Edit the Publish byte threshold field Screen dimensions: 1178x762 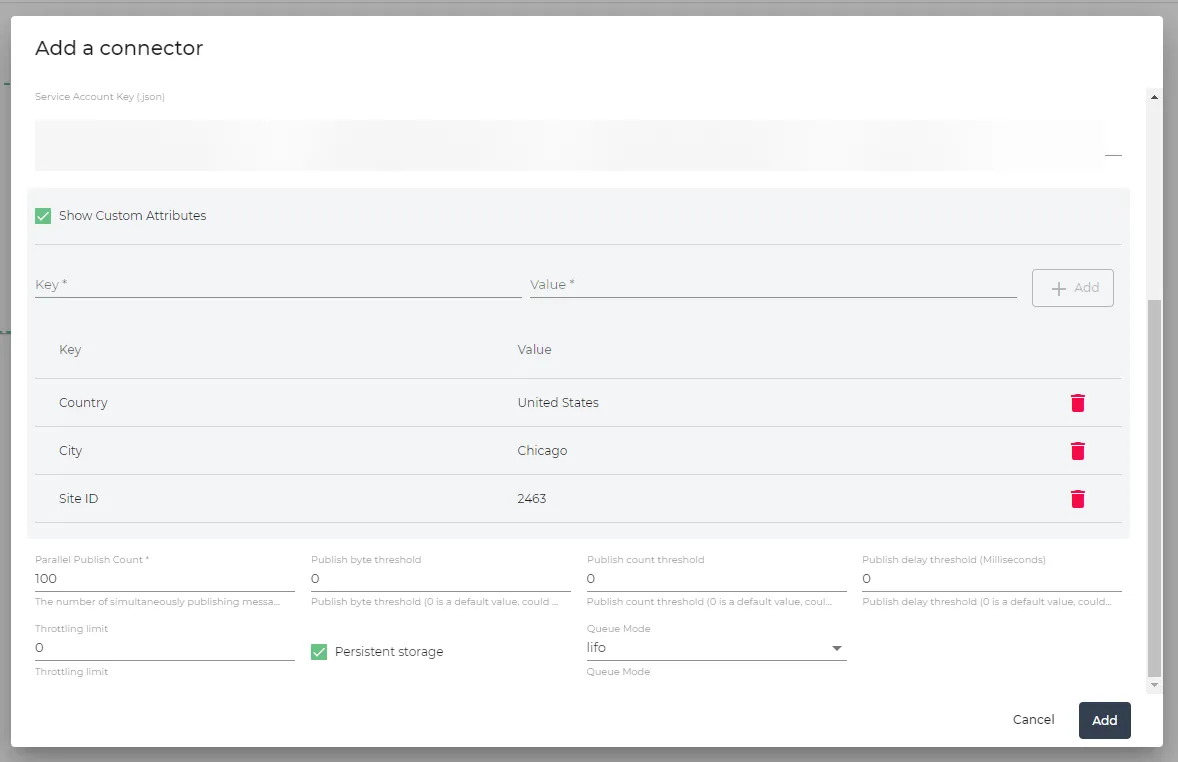[x=440, y=579]
